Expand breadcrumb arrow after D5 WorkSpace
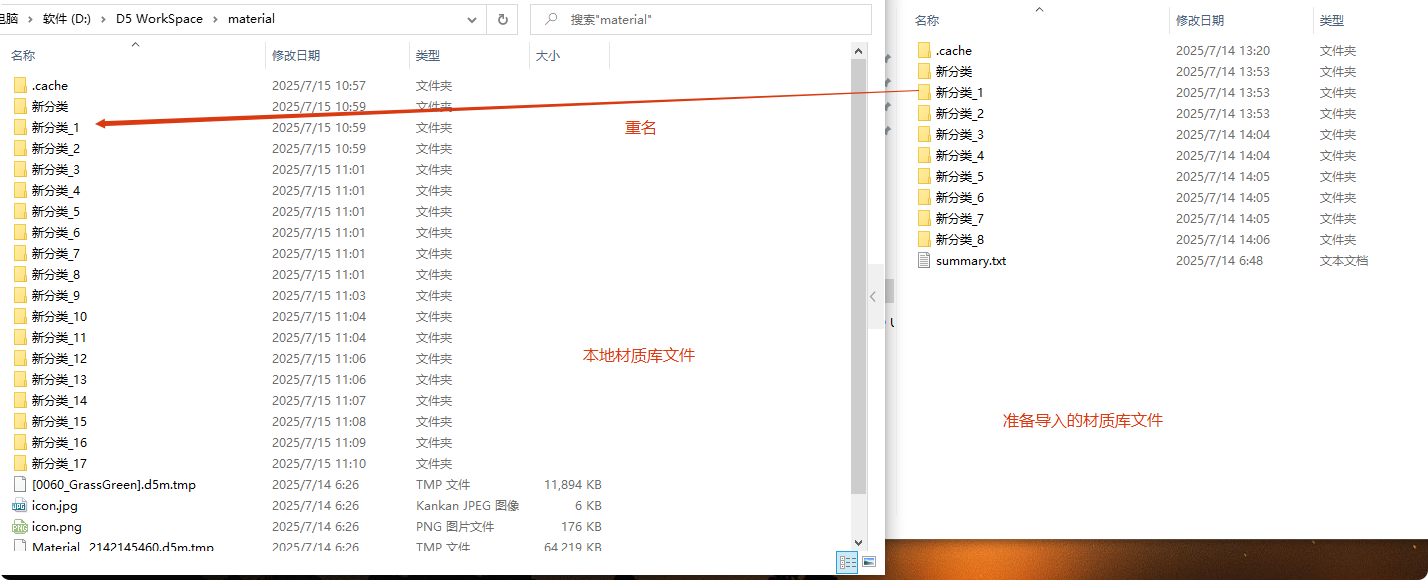The image size is (1428, 580). tap(217, 19)
